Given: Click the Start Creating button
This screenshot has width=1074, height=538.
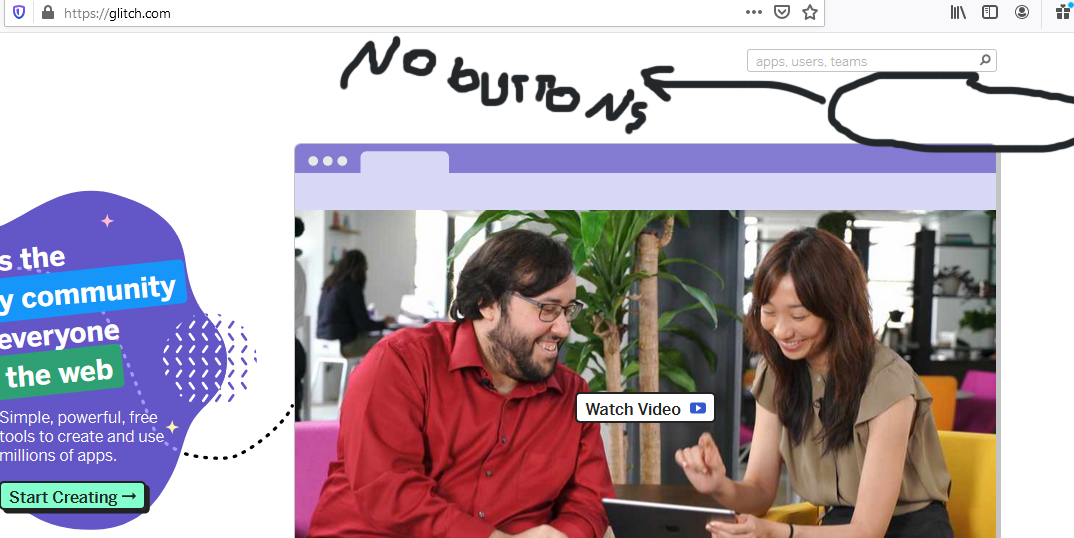Looking at the screenshot, I should [x=73, y=497].
